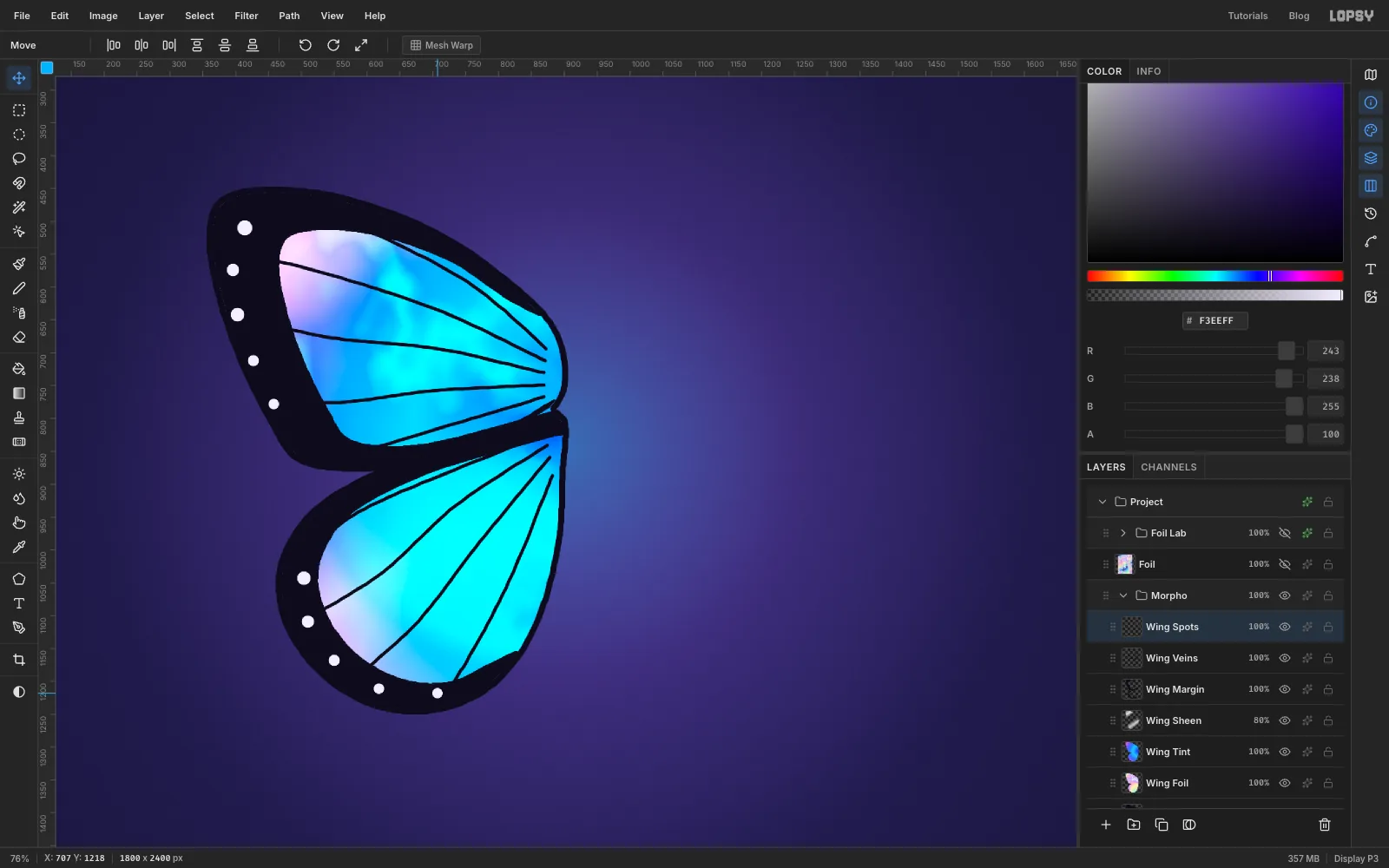
Task: Click the hue spectrum slider
Action: (x=1215, y=276)
